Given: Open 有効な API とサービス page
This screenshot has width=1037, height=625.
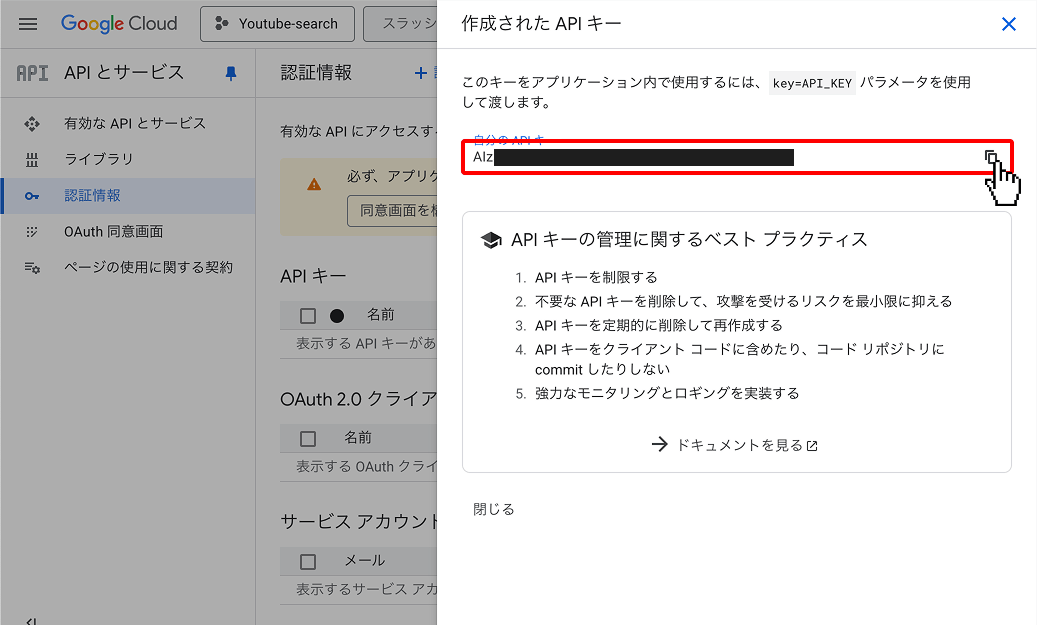Looking at the screenshot, I should coord(135,123).
